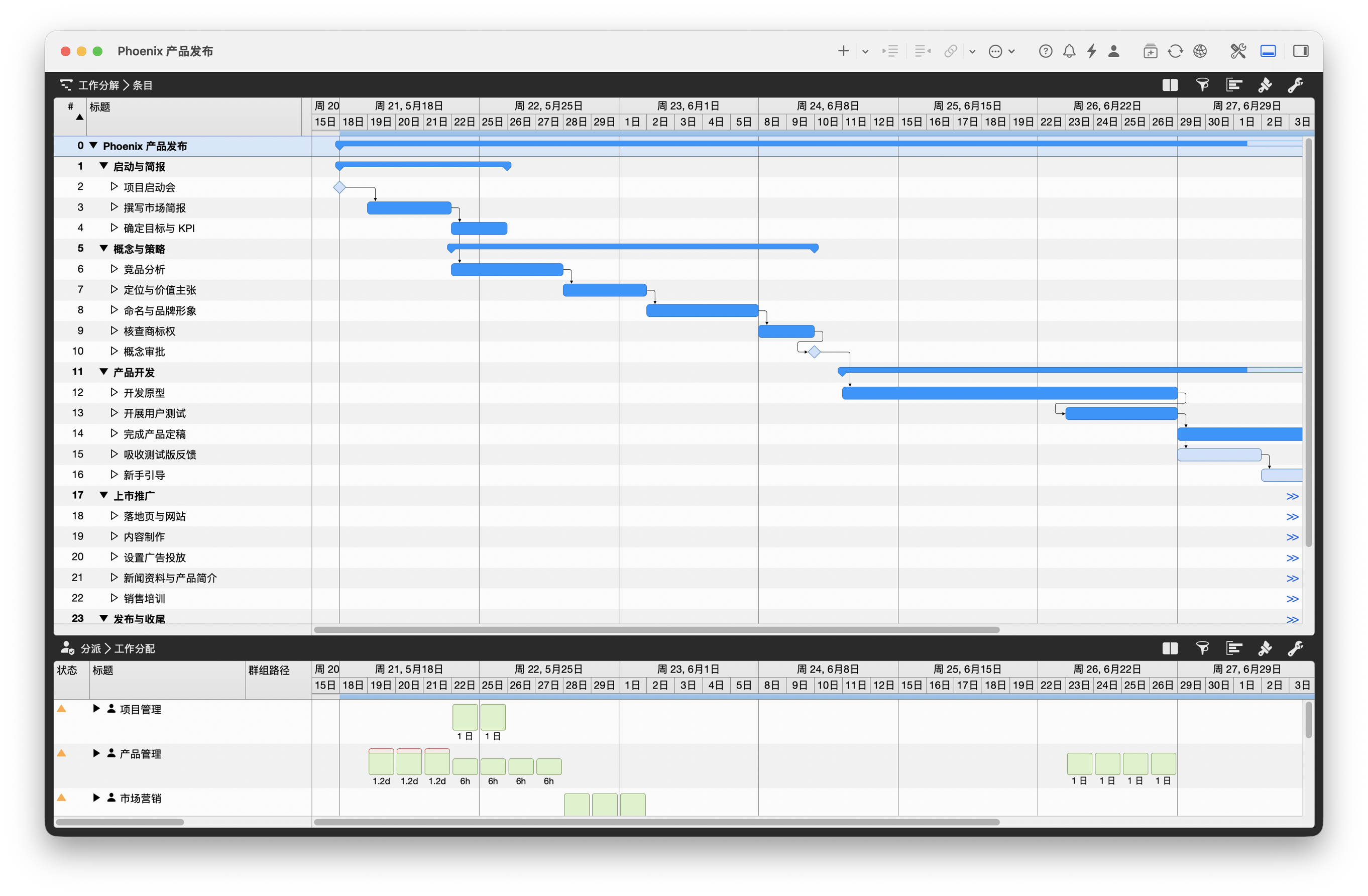Click the paintbrush styles icon in work breakdown bar

click(x=1265, y=85)
